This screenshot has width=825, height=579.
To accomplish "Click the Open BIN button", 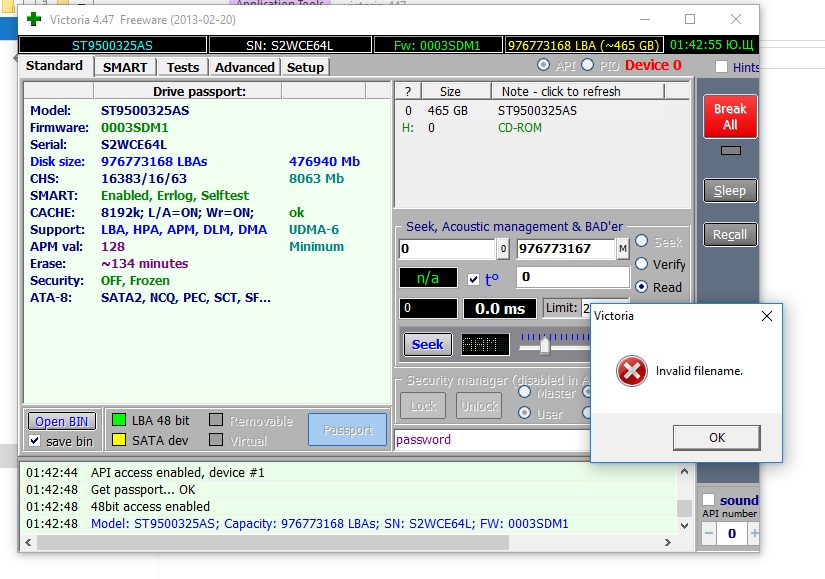I will [x=62, y=421].
